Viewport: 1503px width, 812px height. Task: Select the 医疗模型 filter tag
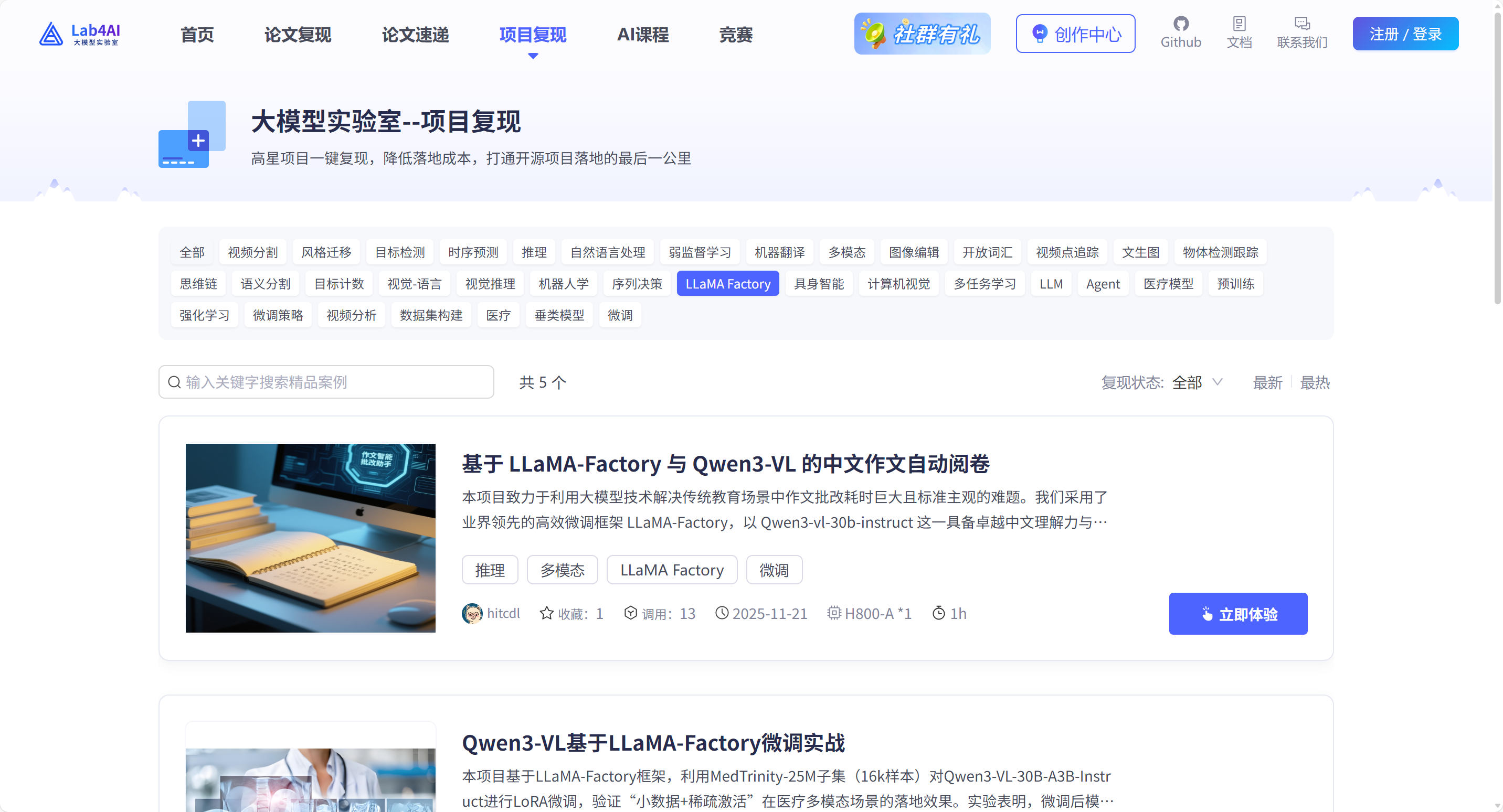coord(1168,283)
